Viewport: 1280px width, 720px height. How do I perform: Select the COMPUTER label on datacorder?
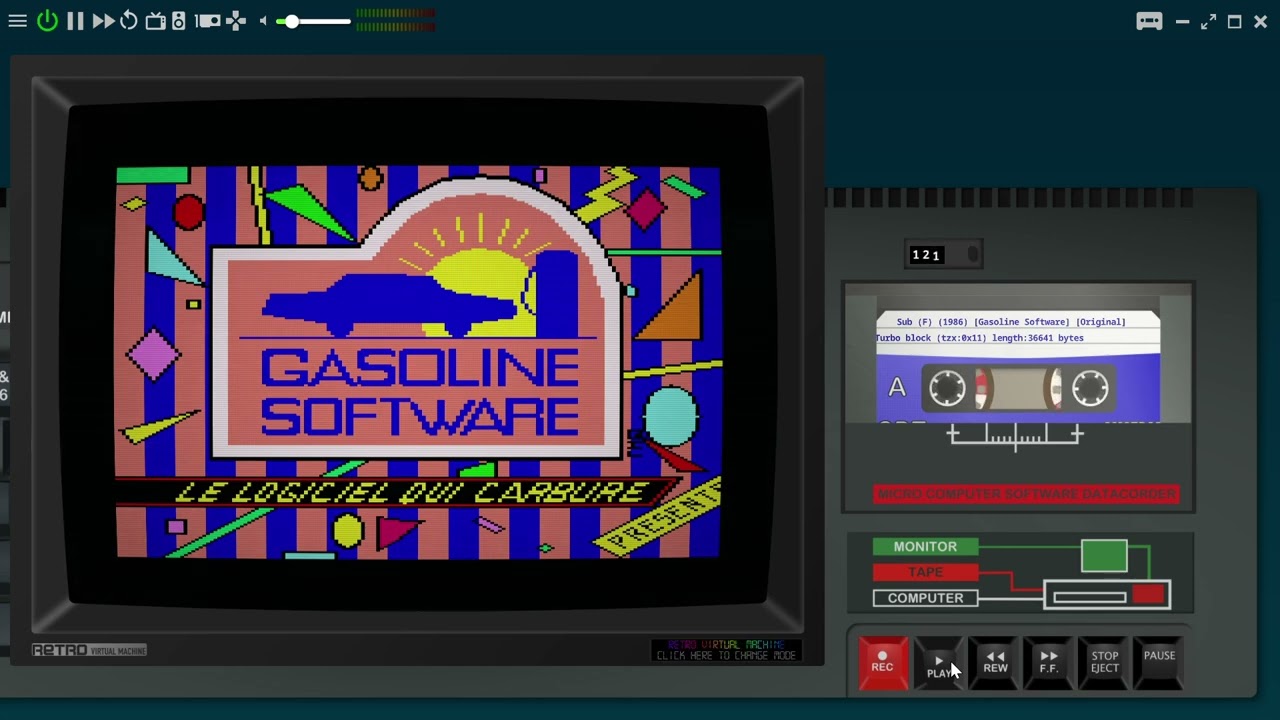(x=925, y=598)
